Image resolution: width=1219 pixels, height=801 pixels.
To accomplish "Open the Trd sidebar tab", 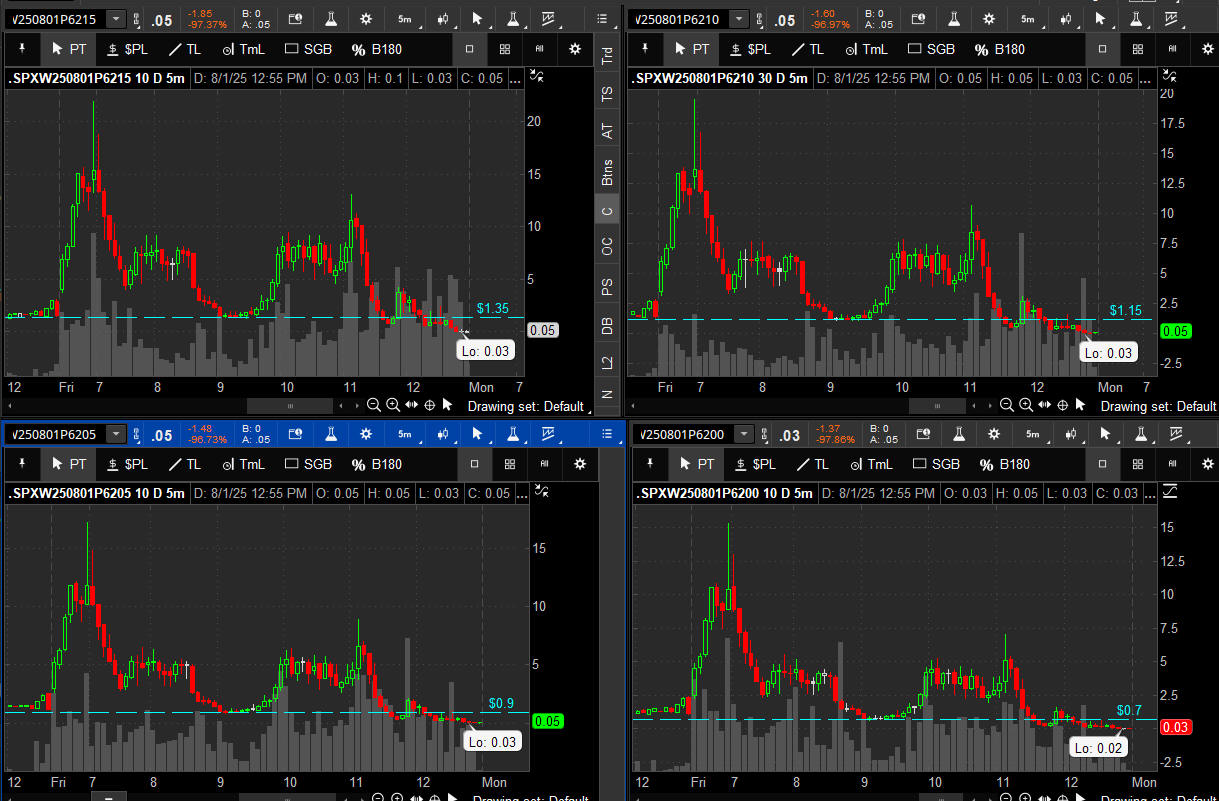I will (x=606, y=57).
